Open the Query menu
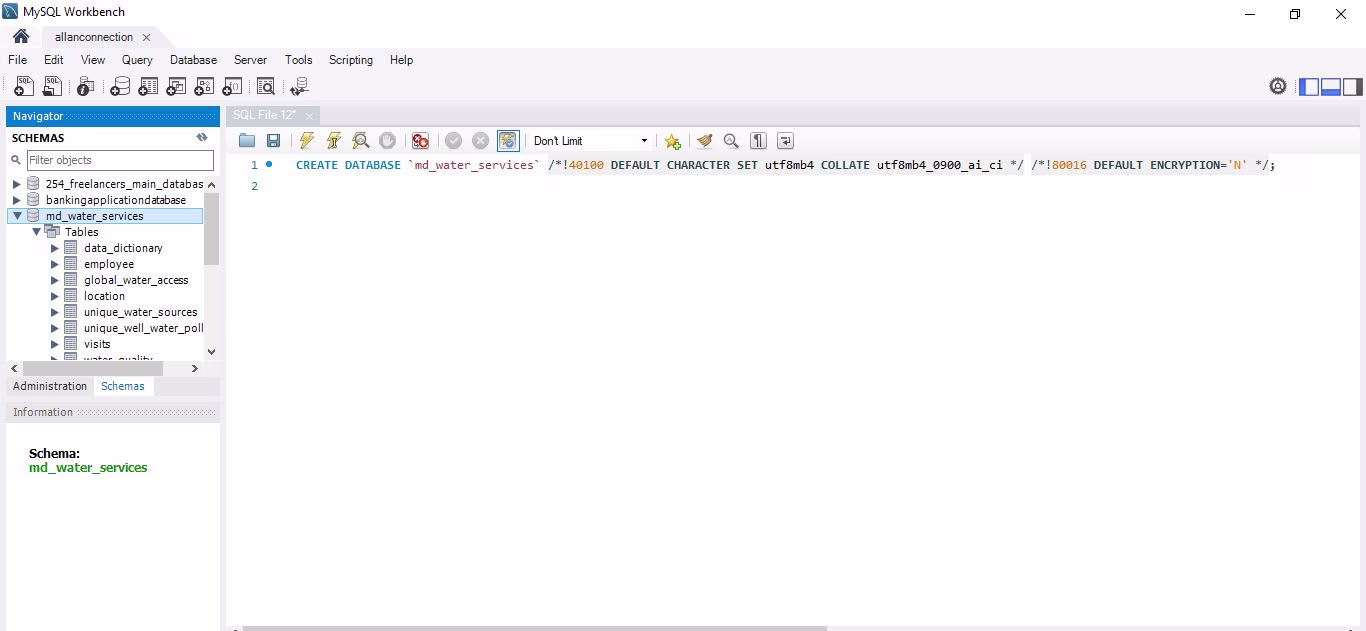Viewport: 1366px width, 631px height. click(x=137, y=60)
